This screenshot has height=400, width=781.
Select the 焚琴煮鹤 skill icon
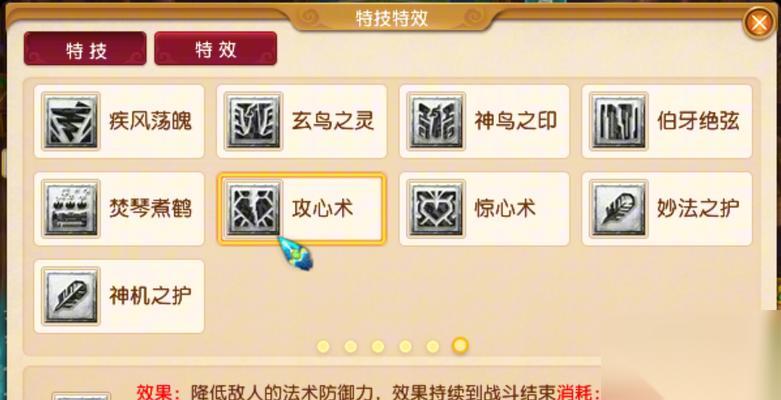click(71, 209)
